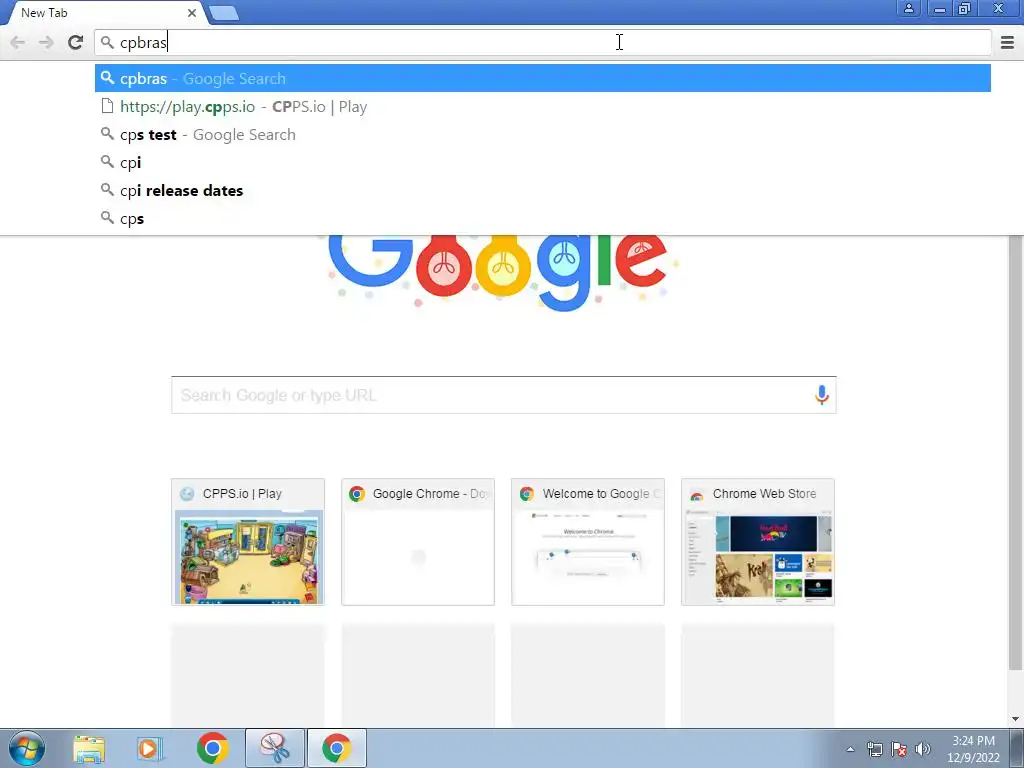Show hidden system tray icons
This screenshot has height=768, width=1024.
(x=850, y=749)
